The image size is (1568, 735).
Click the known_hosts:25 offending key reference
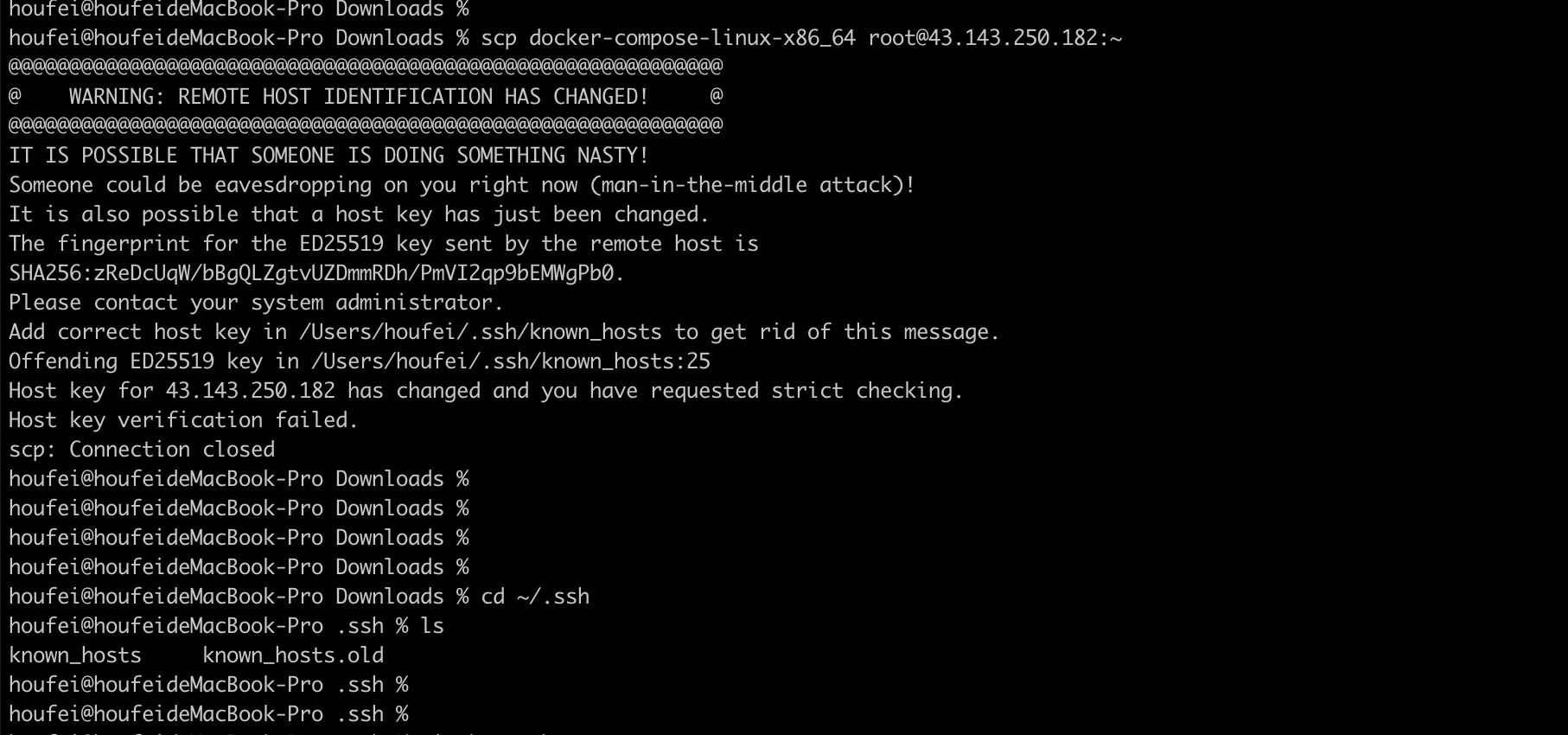coord(510,361)
